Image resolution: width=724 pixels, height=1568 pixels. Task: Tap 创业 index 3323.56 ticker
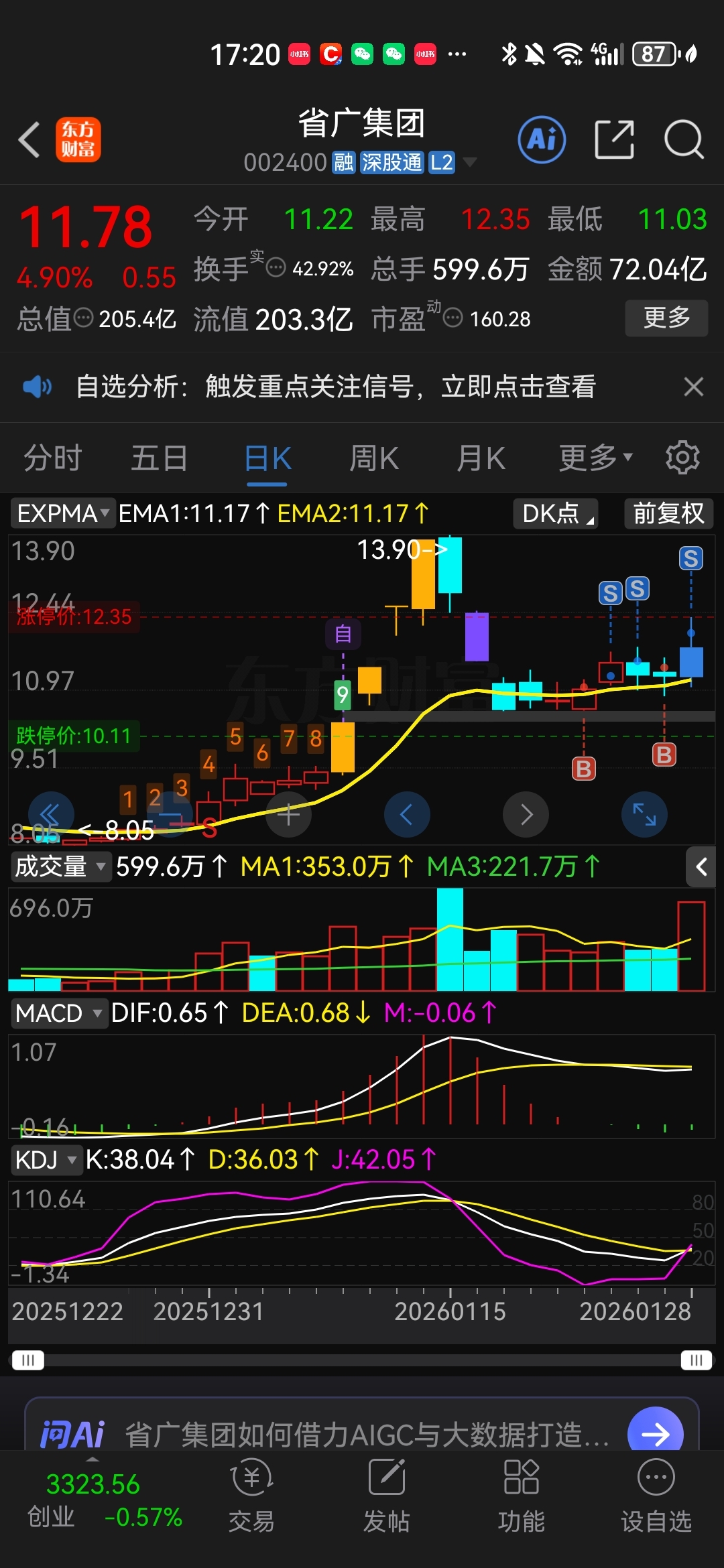tap(103, 1500)
